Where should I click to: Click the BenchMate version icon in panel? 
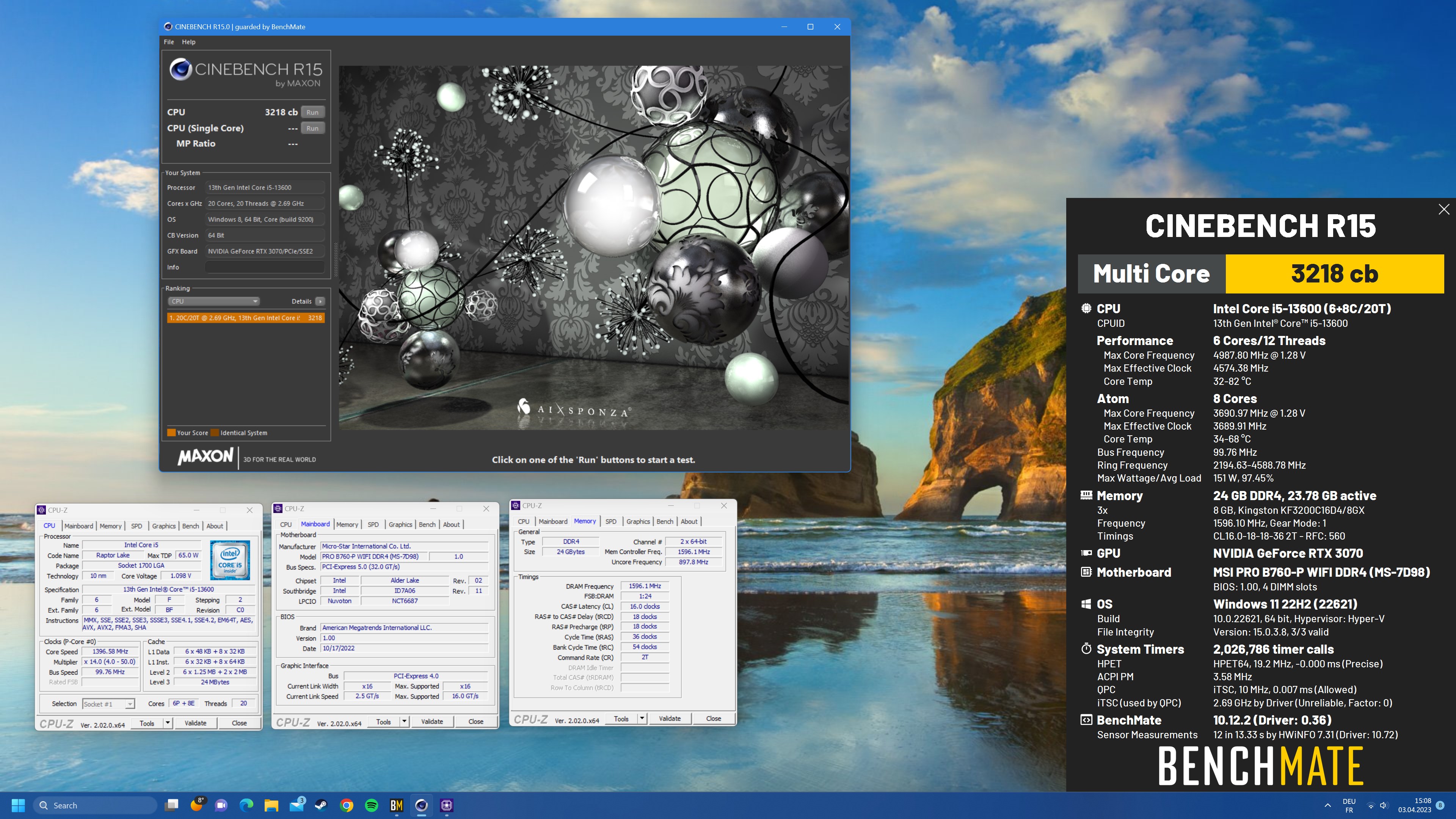[1086, 720]
